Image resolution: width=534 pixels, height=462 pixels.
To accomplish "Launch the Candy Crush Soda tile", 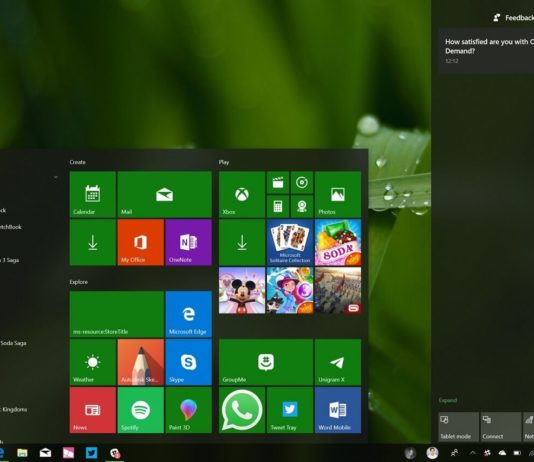I will click(338, 242).
